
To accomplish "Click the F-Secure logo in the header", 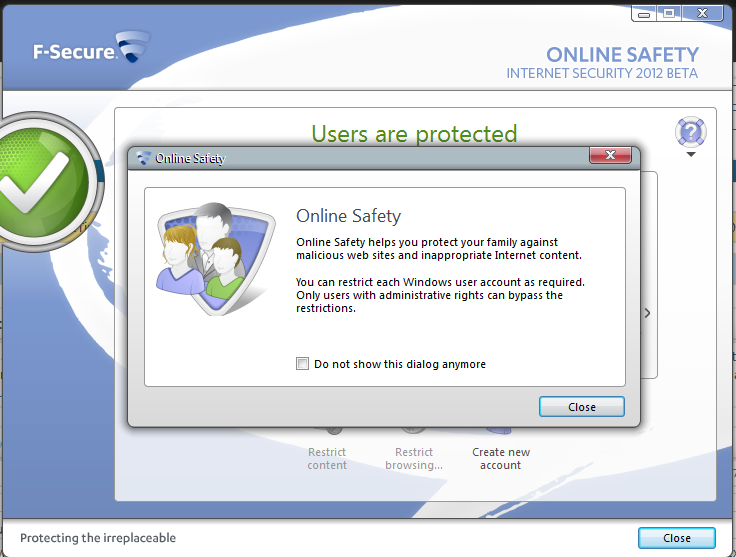I will click(x=91, y=48).
